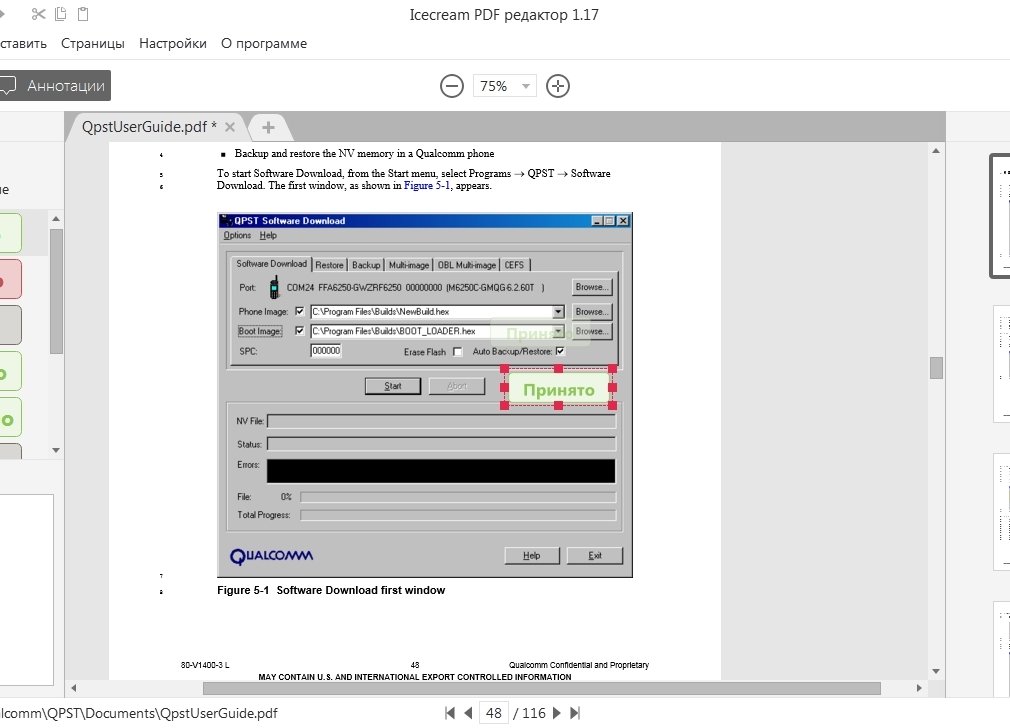Zoom in with the plus icon
The width and height of the screenshot is (1010, 728).
point(558,86)
